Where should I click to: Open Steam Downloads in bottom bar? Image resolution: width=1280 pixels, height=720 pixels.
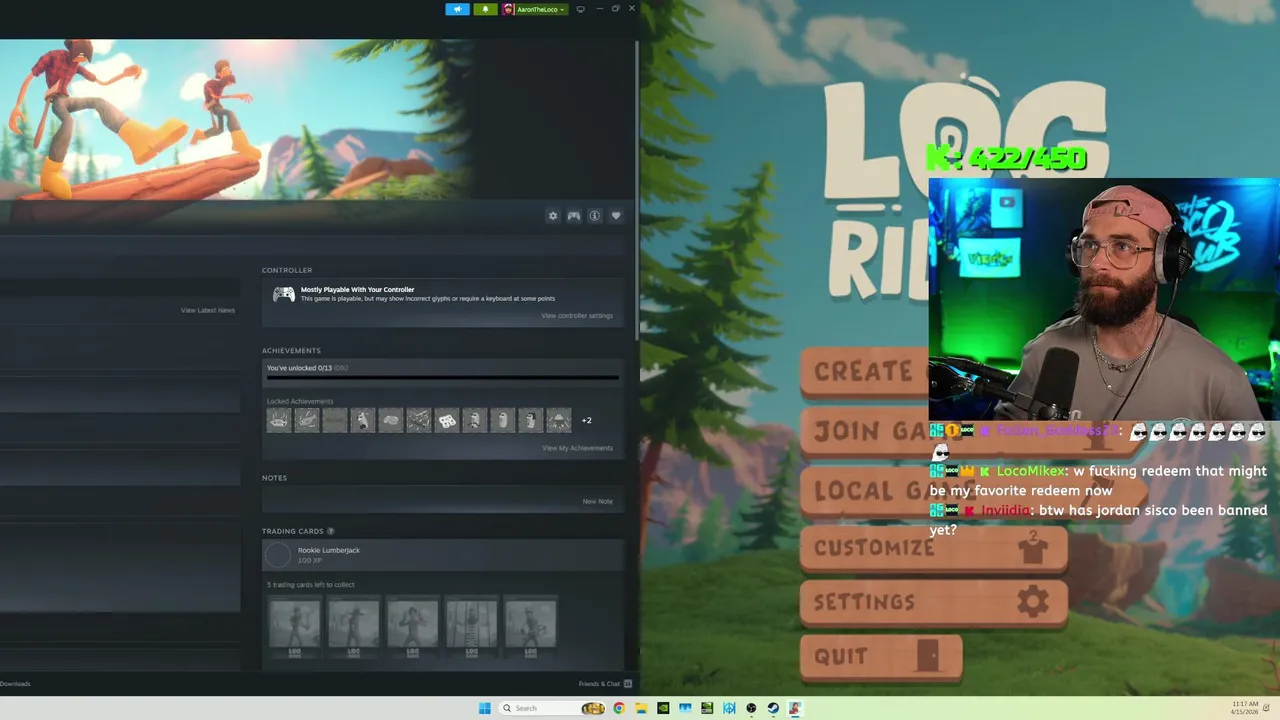pyautogui.click(x=15, y=684)
